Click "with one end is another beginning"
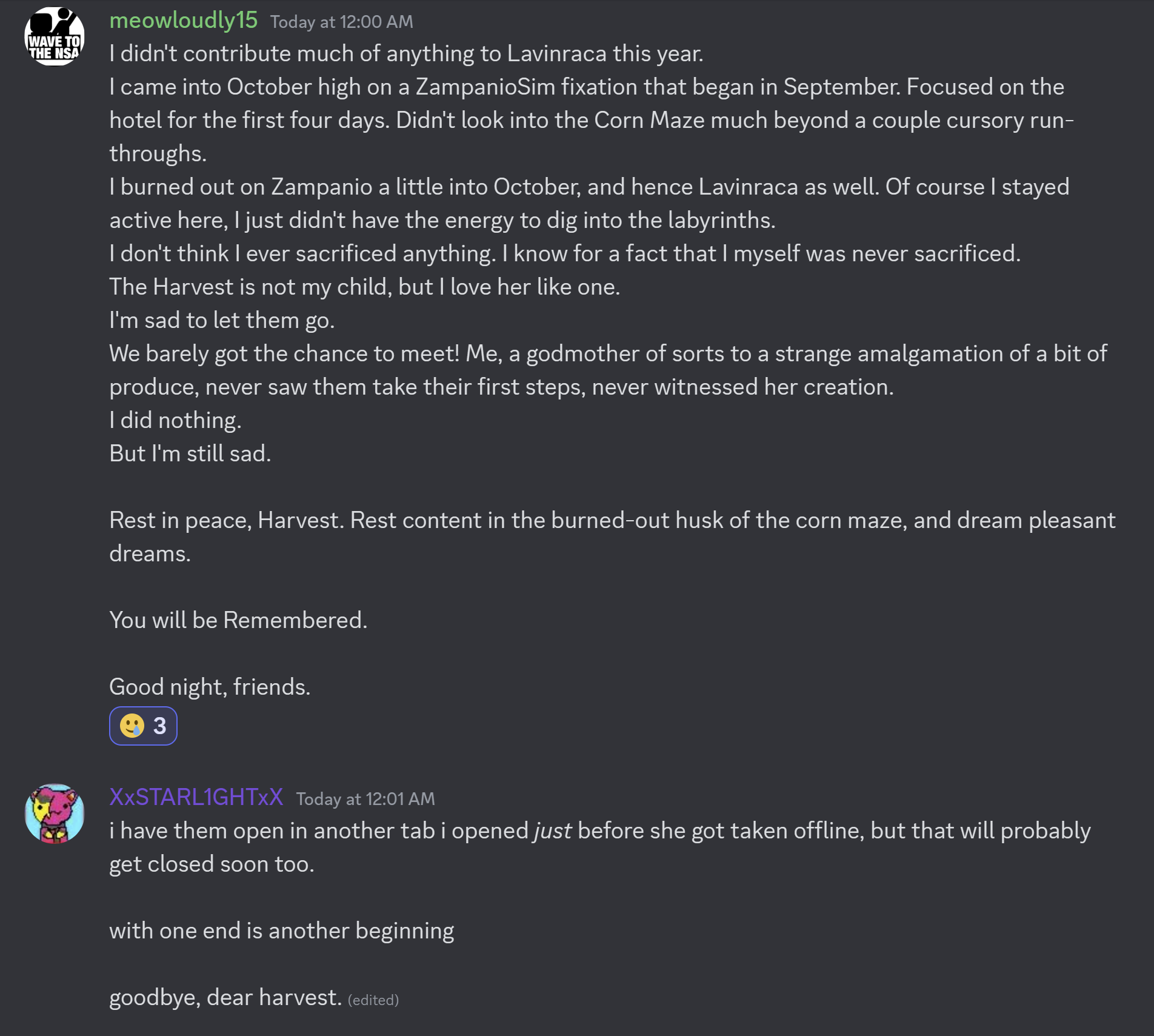 (281, 931)
